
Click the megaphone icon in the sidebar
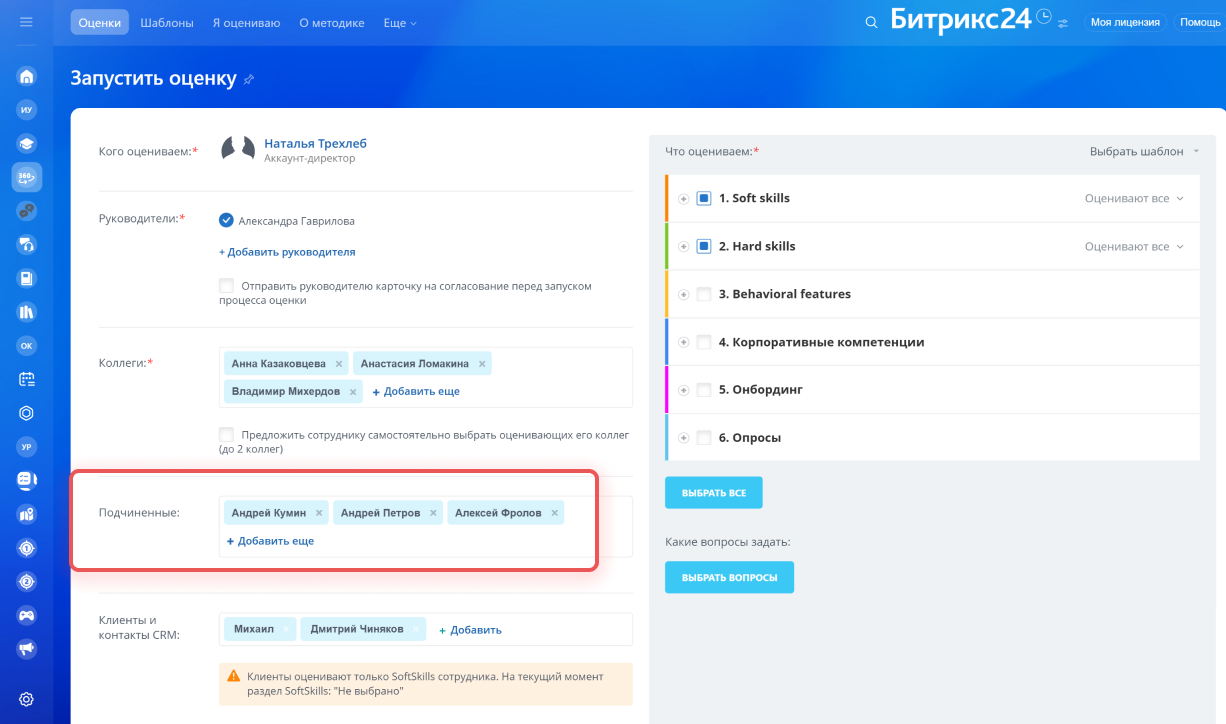tap(27, 649)
